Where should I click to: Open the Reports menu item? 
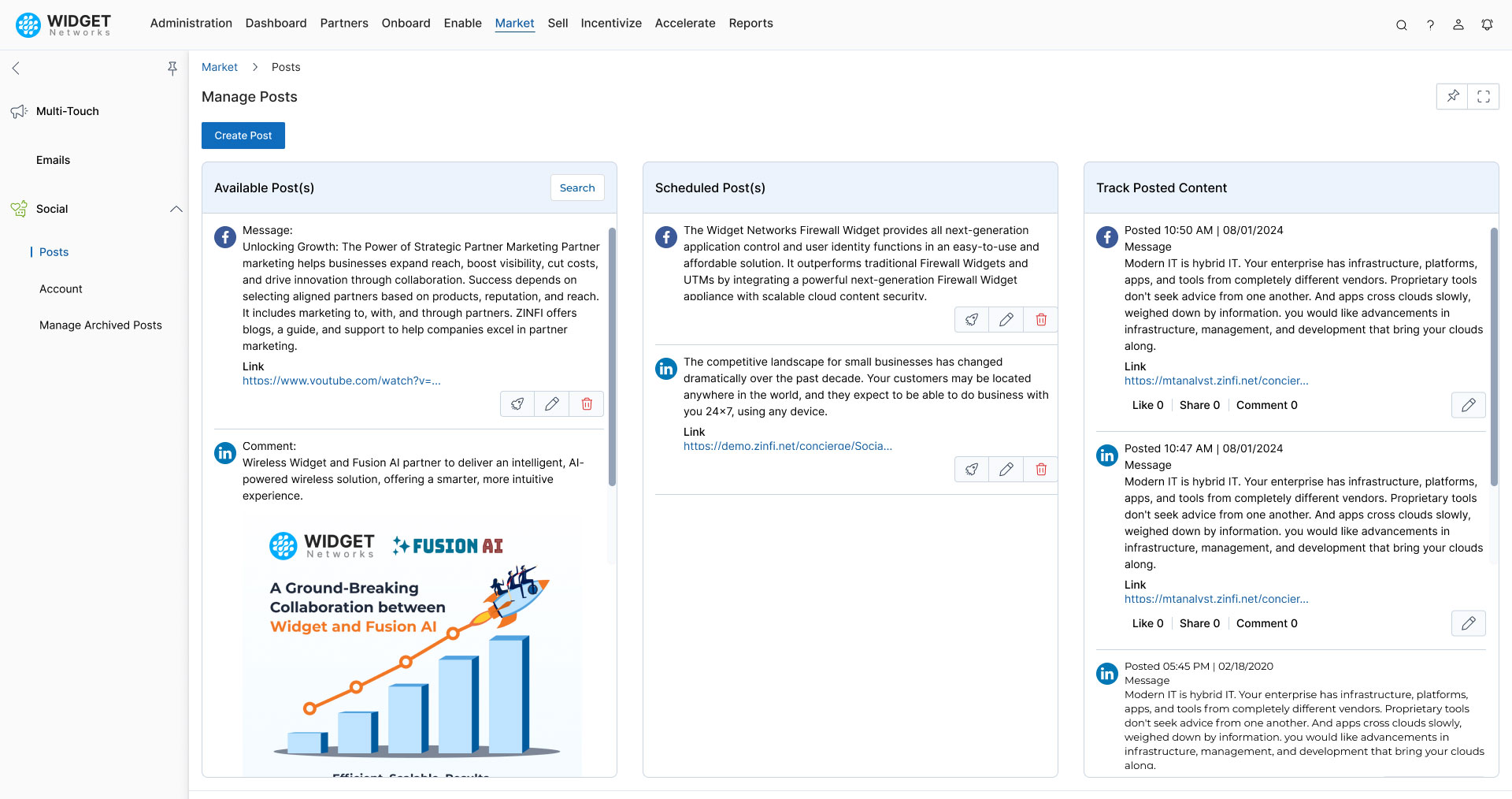pyautogui.click(x=750, y=23)
